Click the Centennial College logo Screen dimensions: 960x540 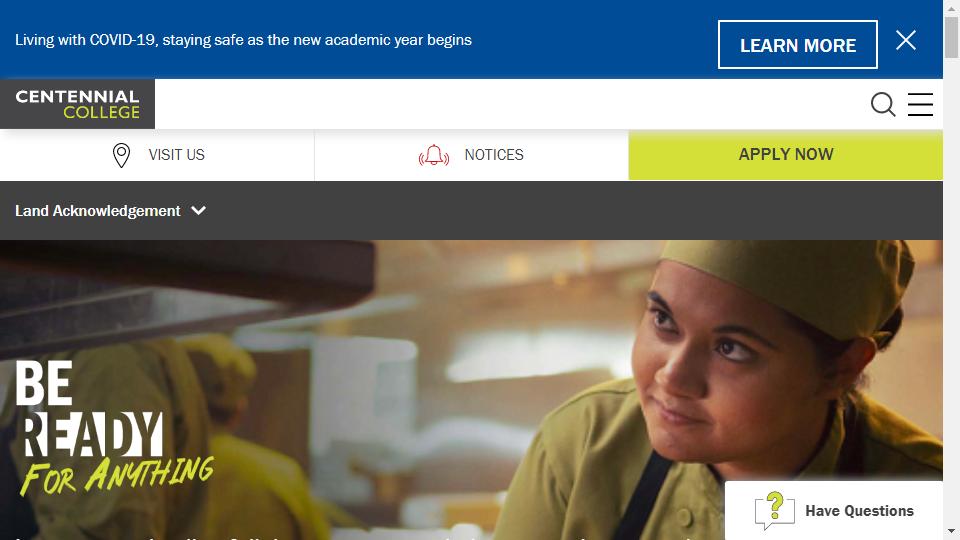click(77, 104)
